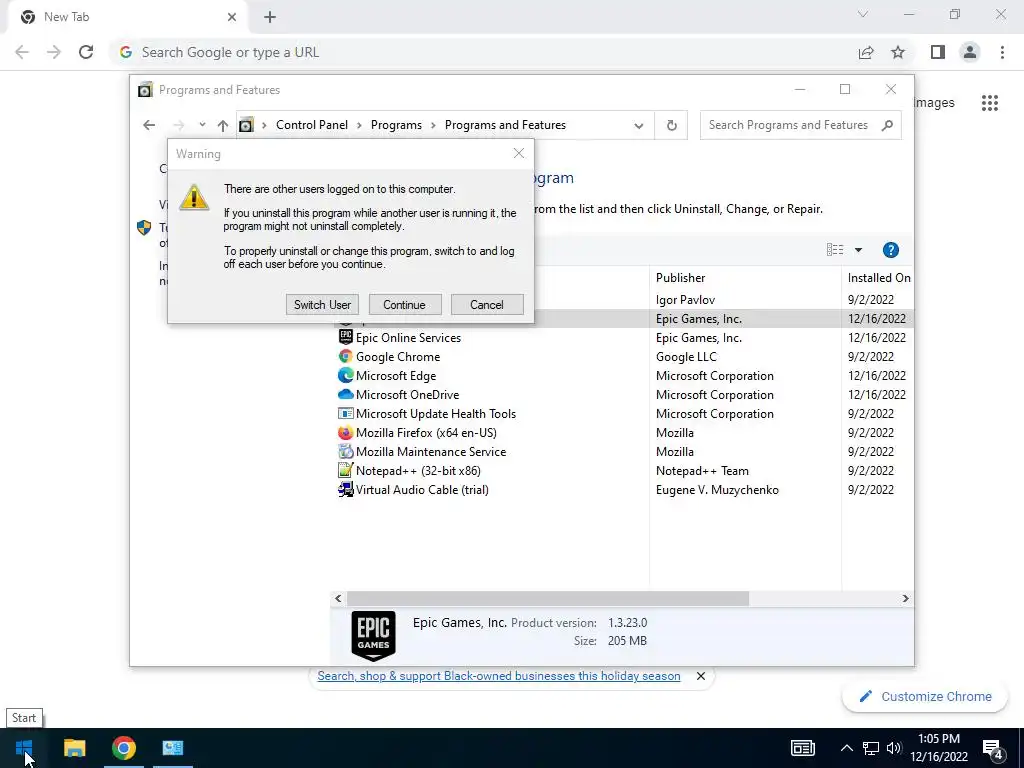Expand the view options dropdown arrow
This screenshot has width=1024, height=768.
click(x=858, y=250)
